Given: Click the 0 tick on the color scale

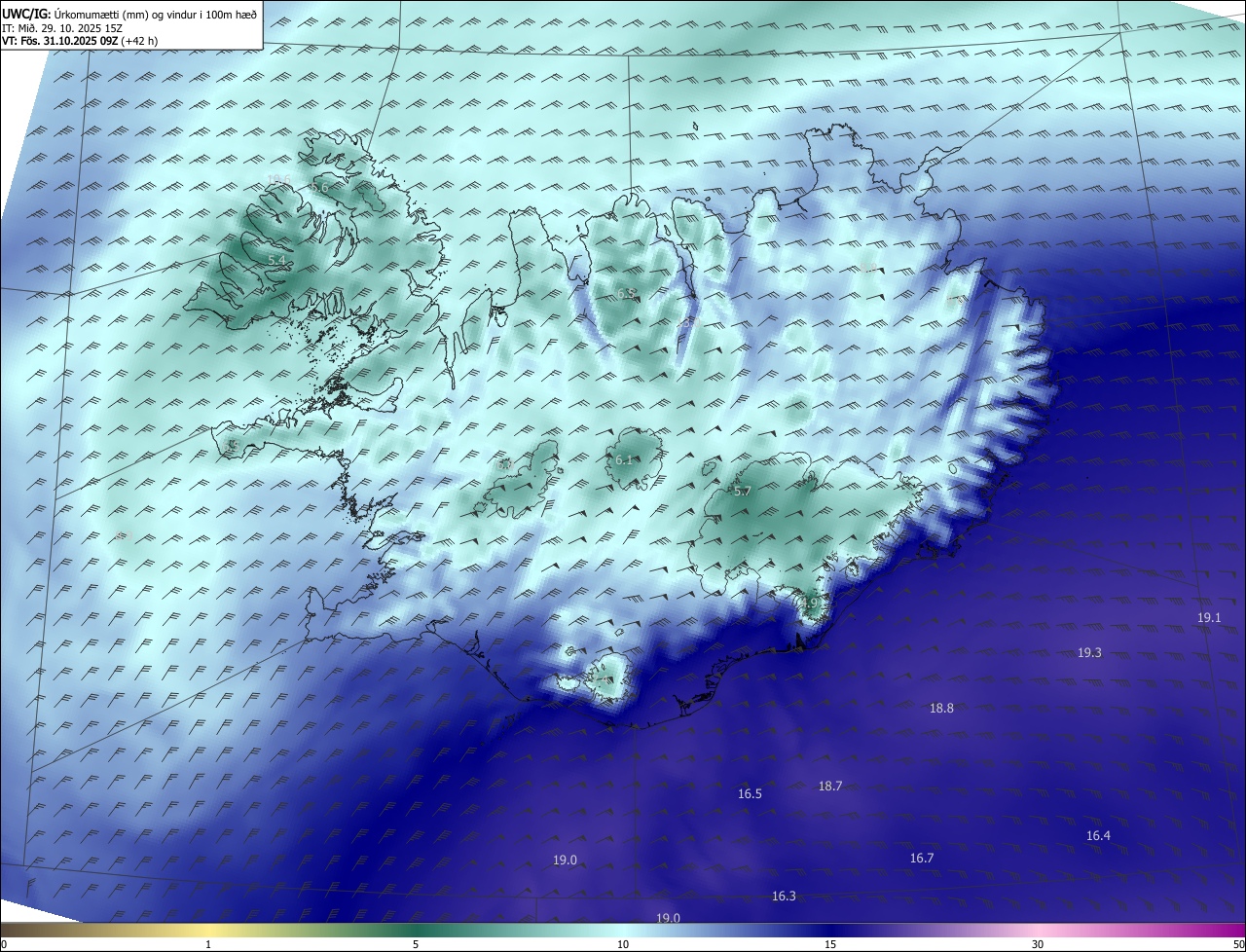Looking at the screenshot, I should coord(4,944).
